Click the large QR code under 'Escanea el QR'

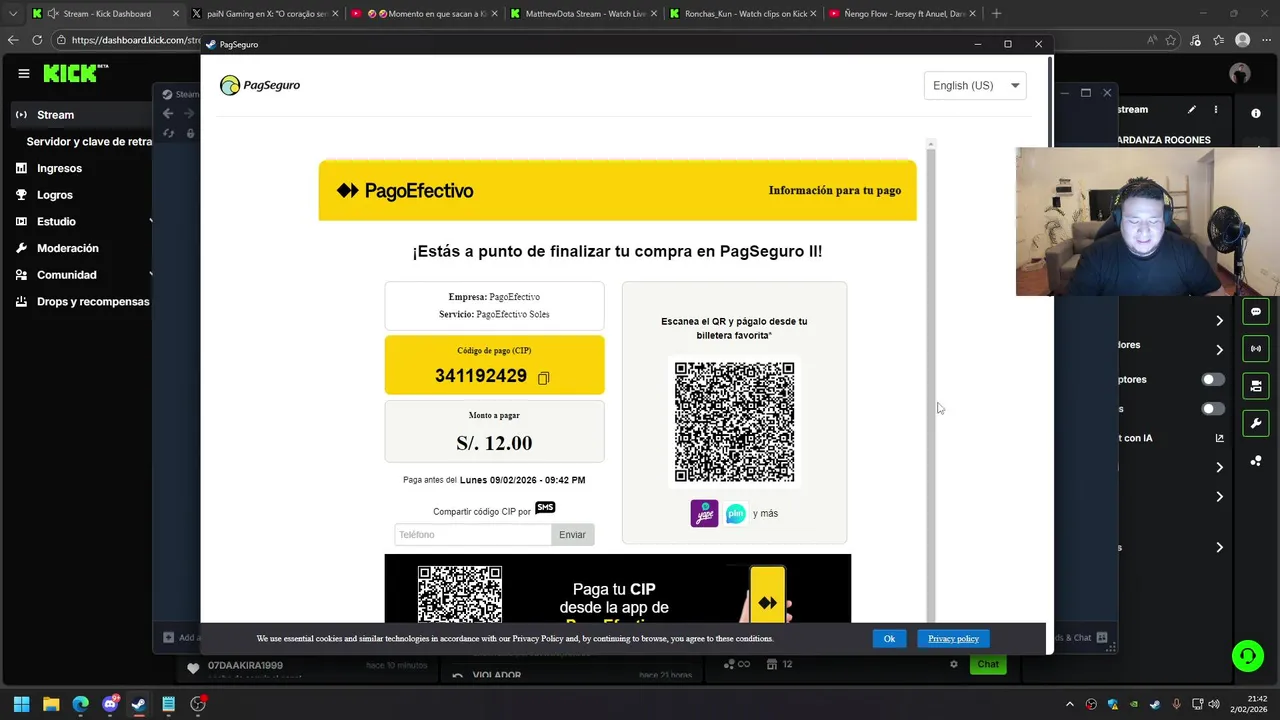tap(734, 422)
